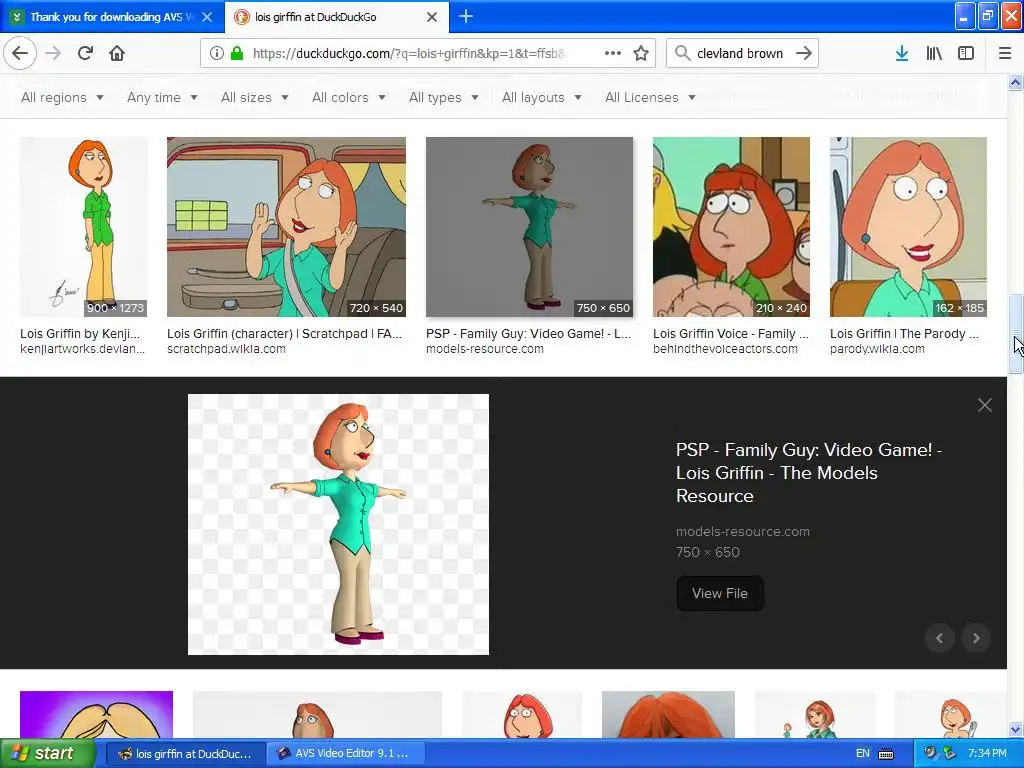The width and height of the screenshot is (1024, 768).
Task: Open the All colors dropdown
Action: [348, 97]
